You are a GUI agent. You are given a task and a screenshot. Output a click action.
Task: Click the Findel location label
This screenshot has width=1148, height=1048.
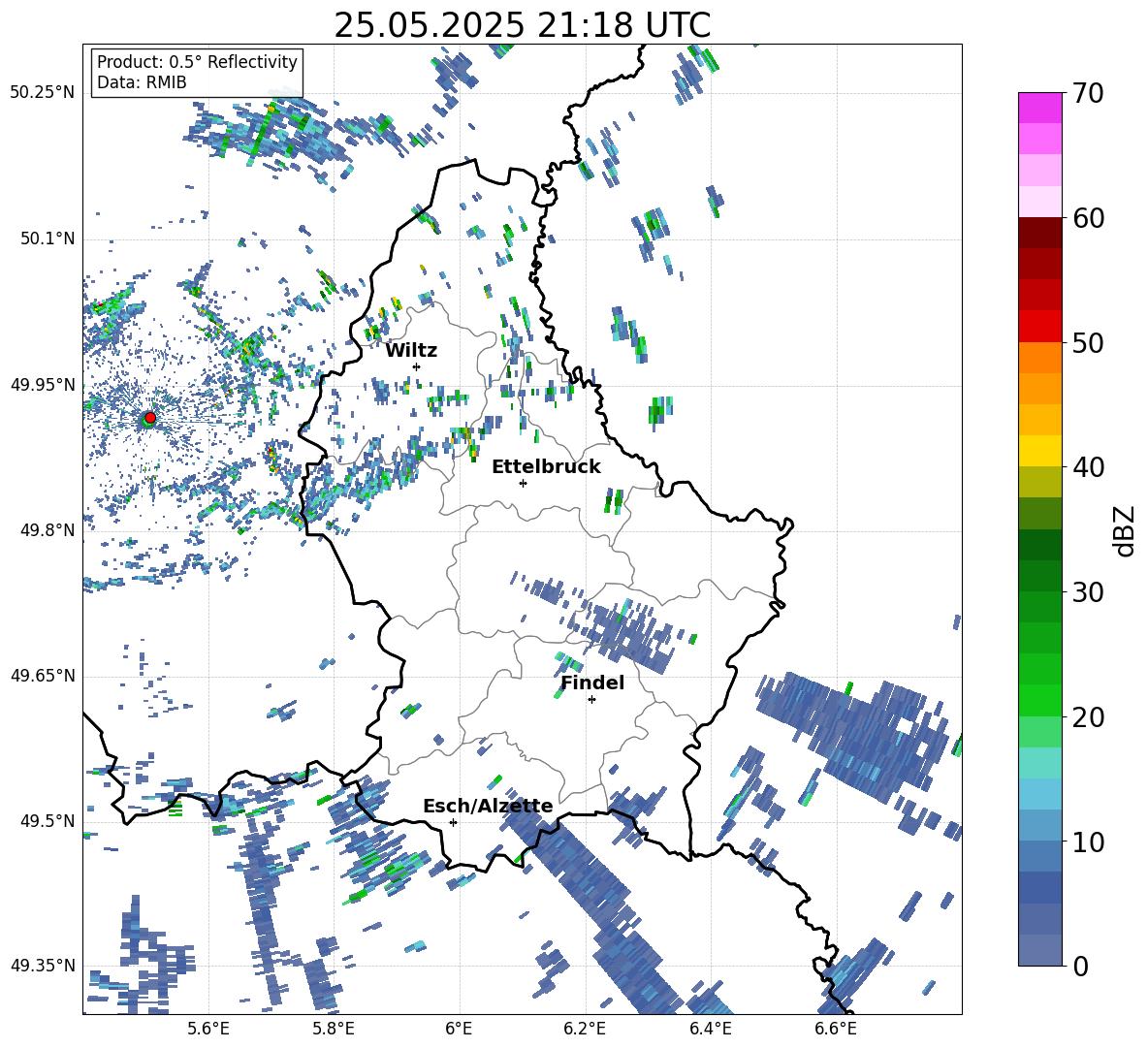pos(592,683)
